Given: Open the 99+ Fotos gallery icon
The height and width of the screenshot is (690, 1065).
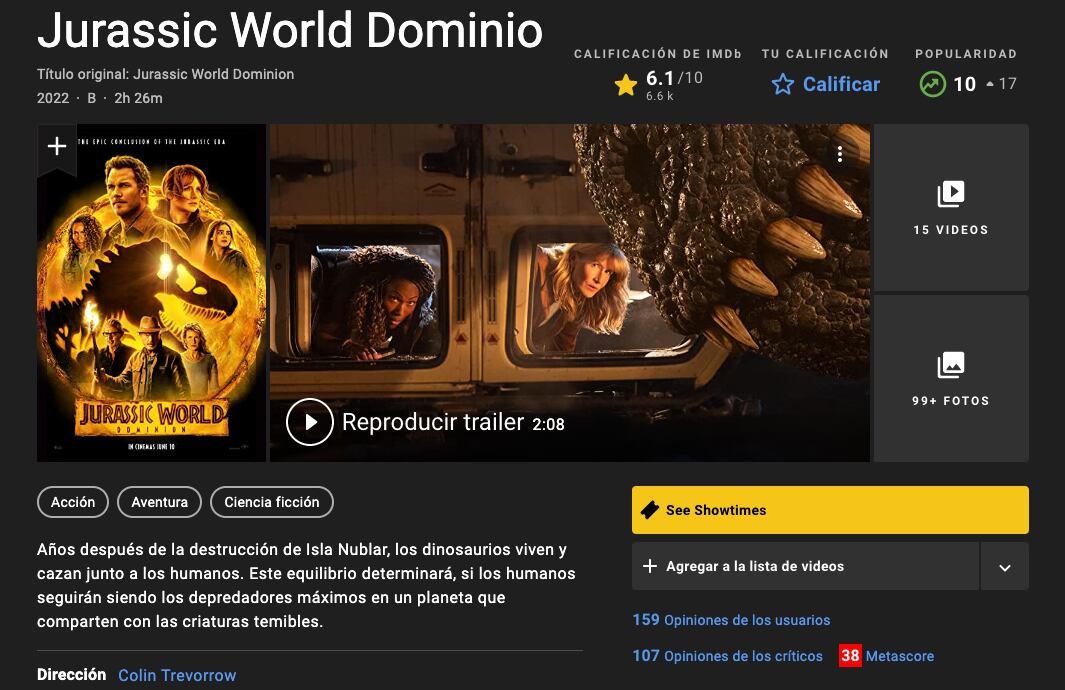Looking at the screenshot, I should click(950, 366).
